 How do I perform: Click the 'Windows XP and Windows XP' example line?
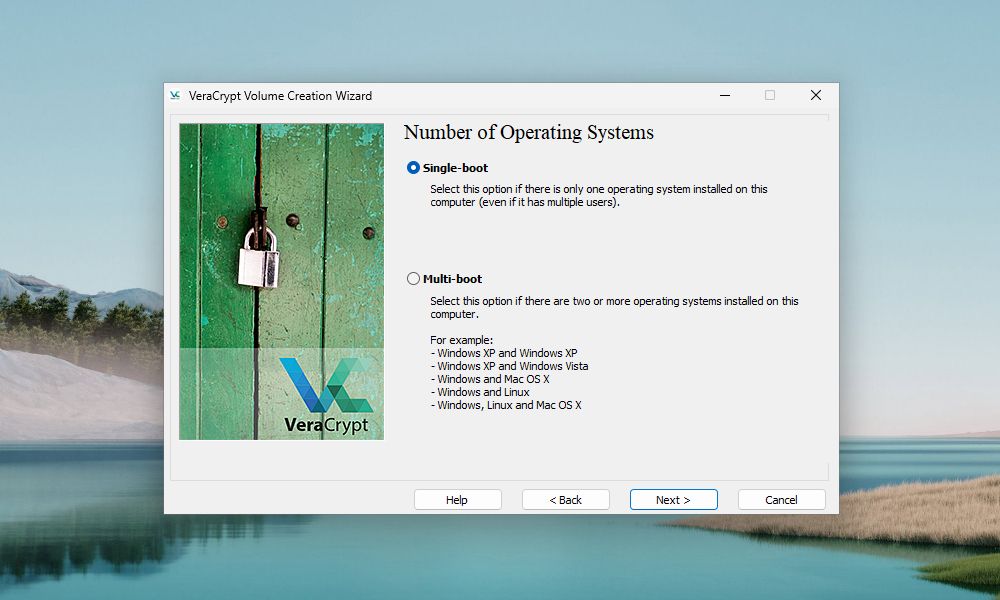click(x=504, y=353)
